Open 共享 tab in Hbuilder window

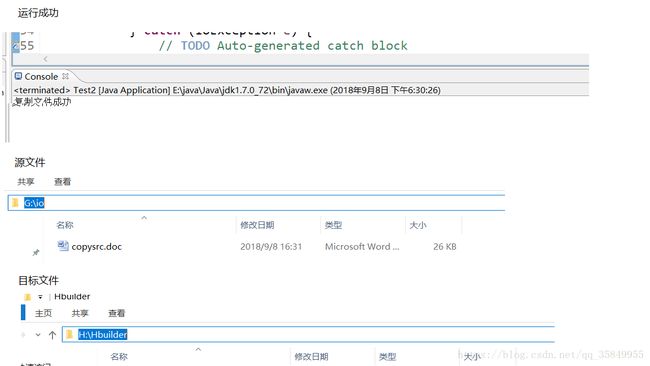coord(80,313)
